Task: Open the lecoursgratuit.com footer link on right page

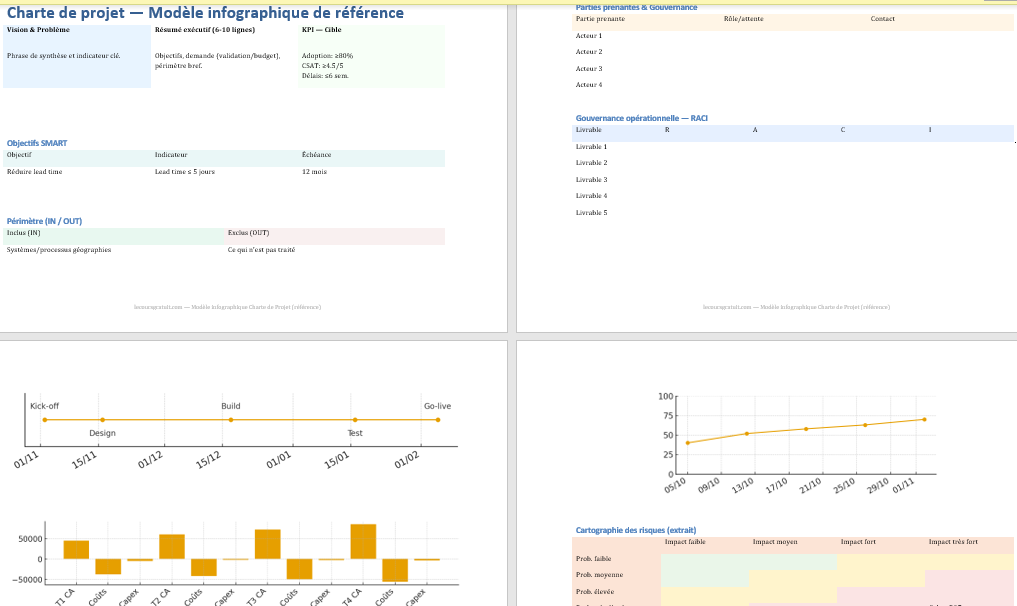Action: [x=796, y=307]
